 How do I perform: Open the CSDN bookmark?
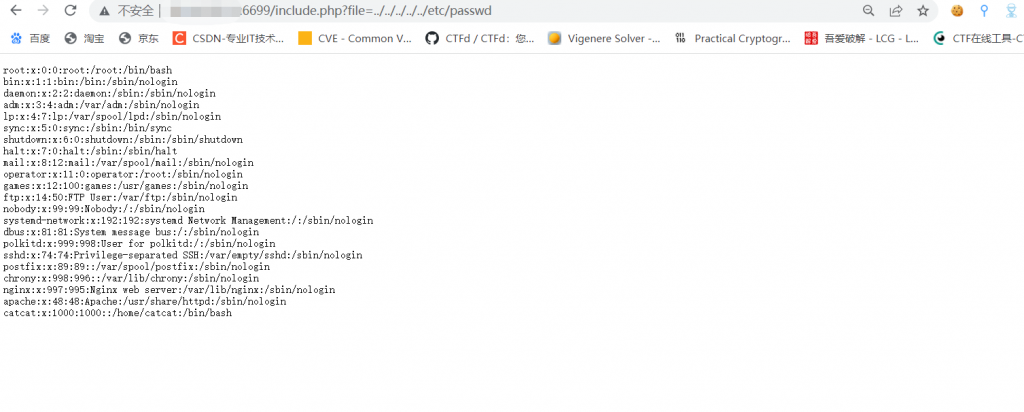coord(228,39)
